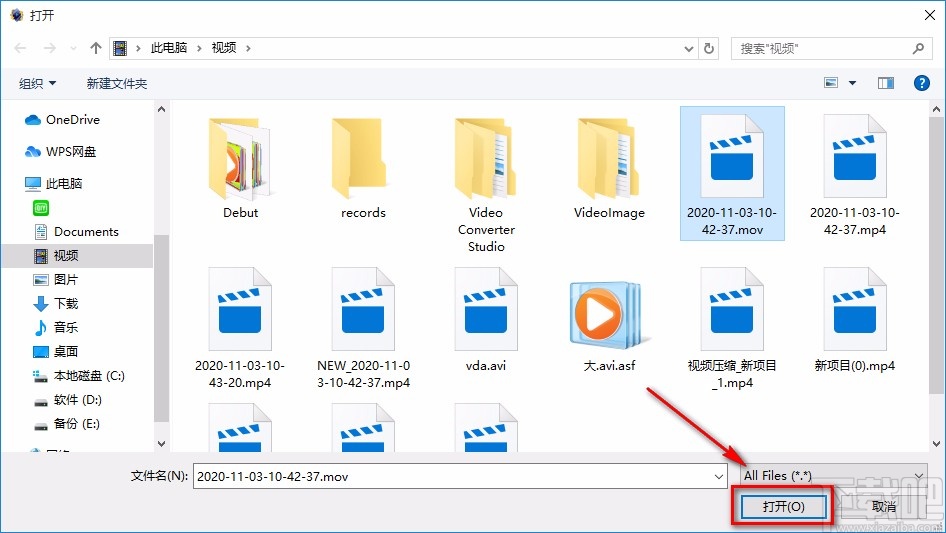The height and width of the screenshot is (533, 946).
Task: Open the view options dropdown arrow
Action: point(852,83)
